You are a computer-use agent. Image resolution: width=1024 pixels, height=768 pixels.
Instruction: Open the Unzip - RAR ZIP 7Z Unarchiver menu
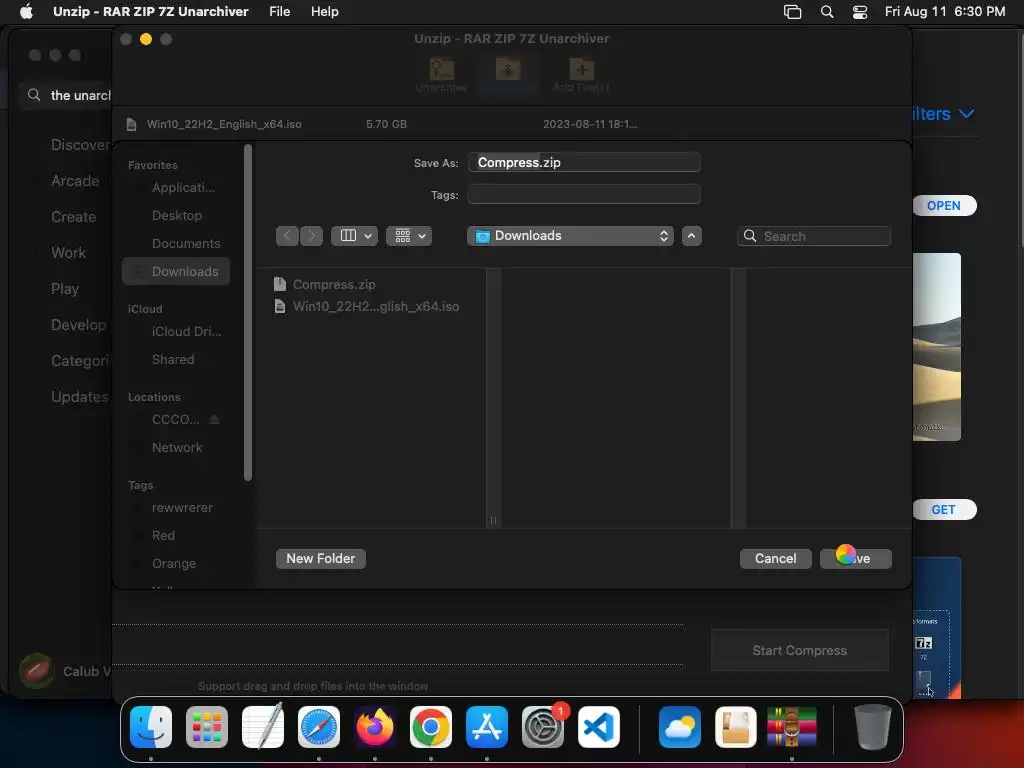pyautogui.click(x=151, y=12)
